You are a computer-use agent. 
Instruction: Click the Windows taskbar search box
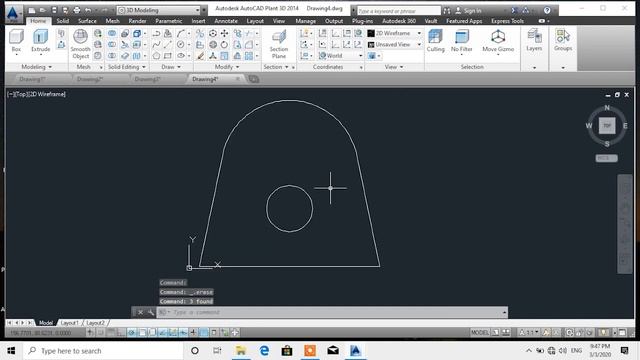click(103, 351)
